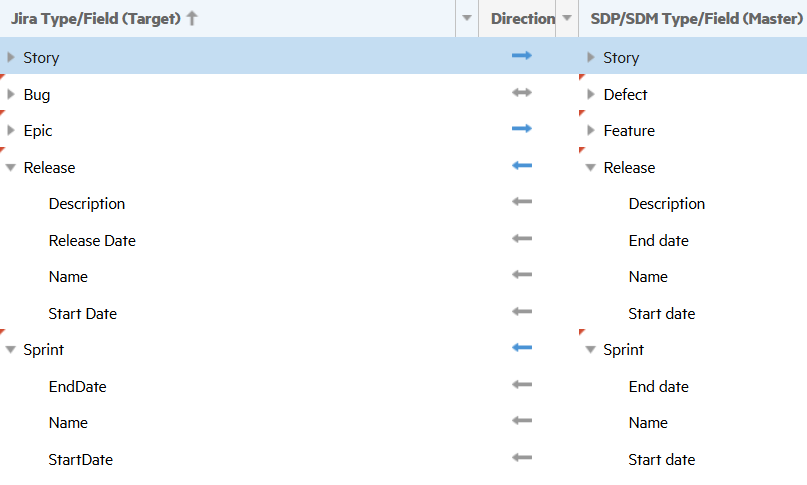807x485 pixels.
Task: Click the bidirectional arrow in Bug row
Action: pos(521,94)
